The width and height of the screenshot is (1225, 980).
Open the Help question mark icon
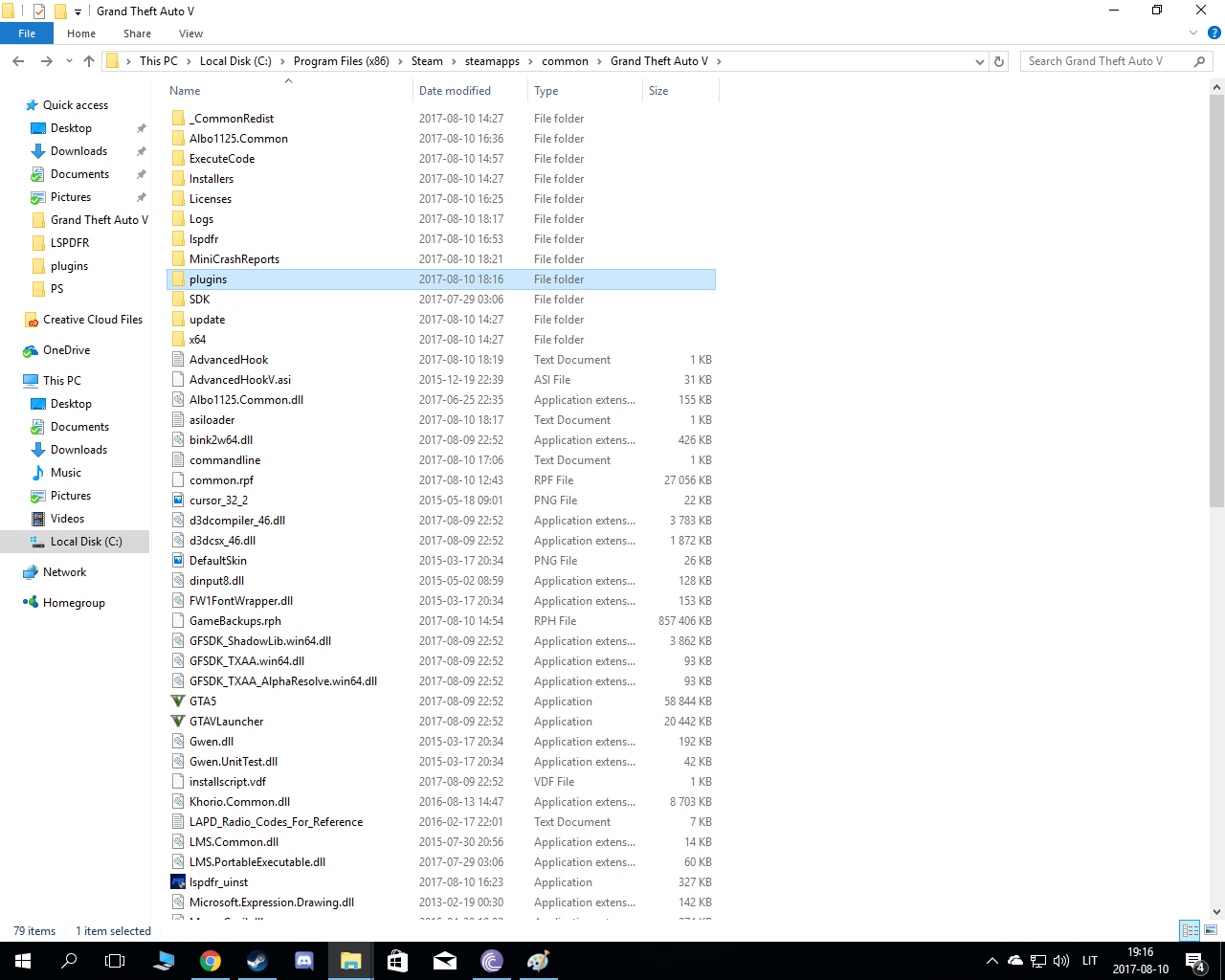[1214, 33]
